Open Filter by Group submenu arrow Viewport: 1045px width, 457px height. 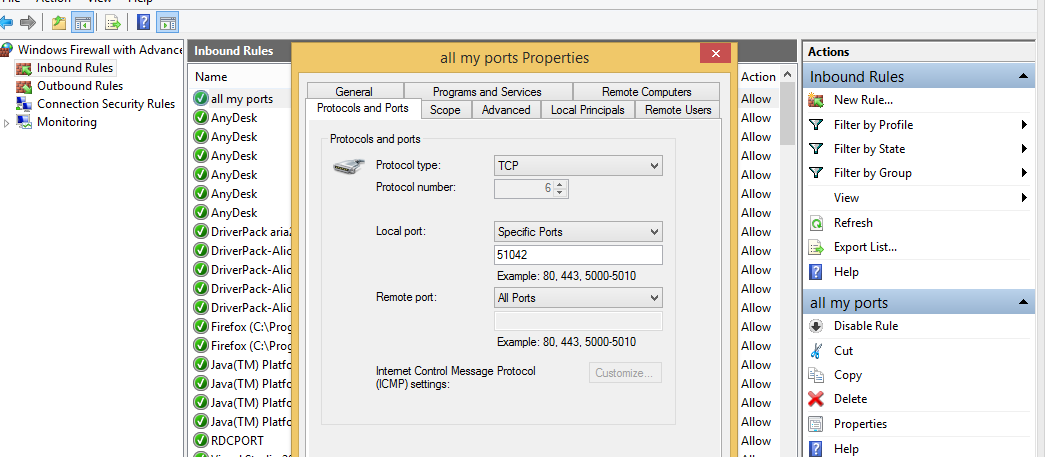pos(1024,173)
